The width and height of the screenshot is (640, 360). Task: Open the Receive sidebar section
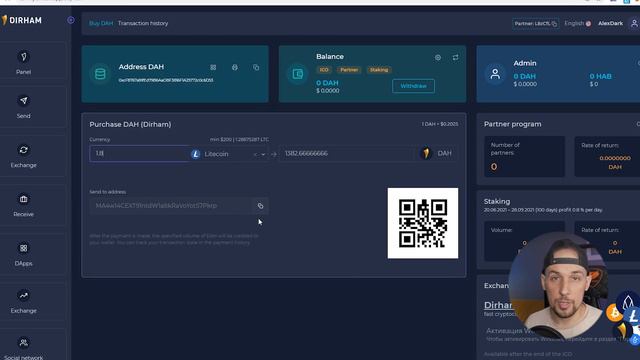[x=23, y=205]
